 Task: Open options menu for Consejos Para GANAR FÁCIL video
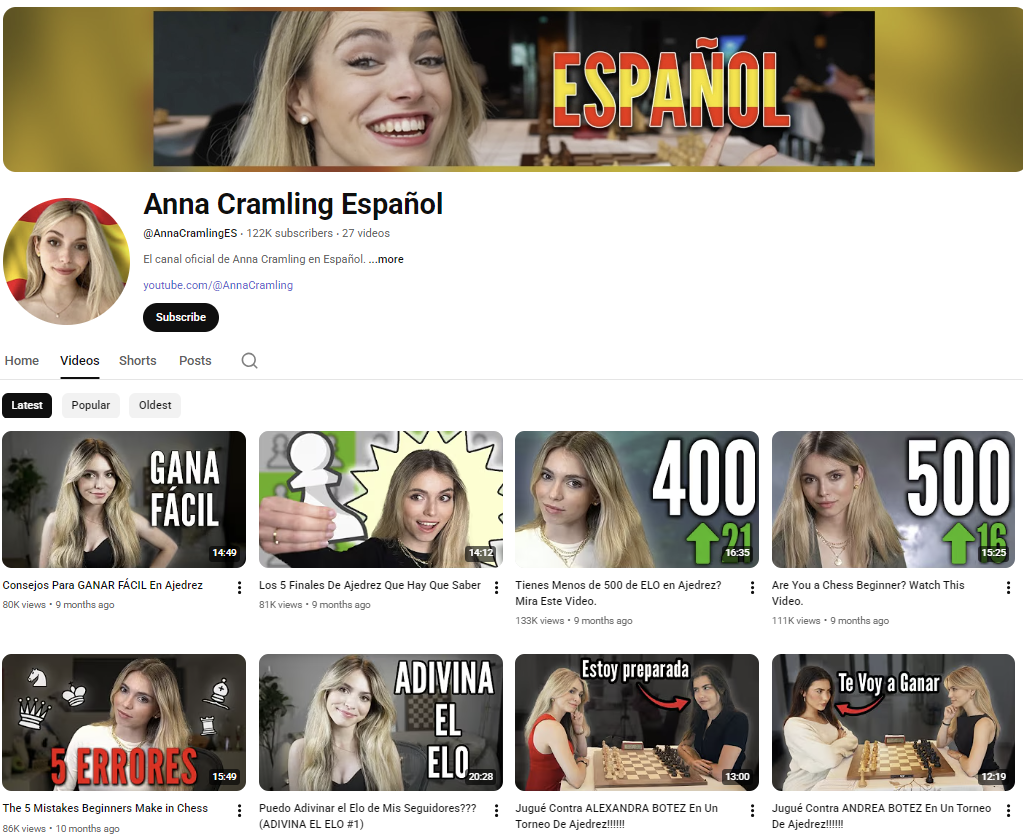(238, 588)
